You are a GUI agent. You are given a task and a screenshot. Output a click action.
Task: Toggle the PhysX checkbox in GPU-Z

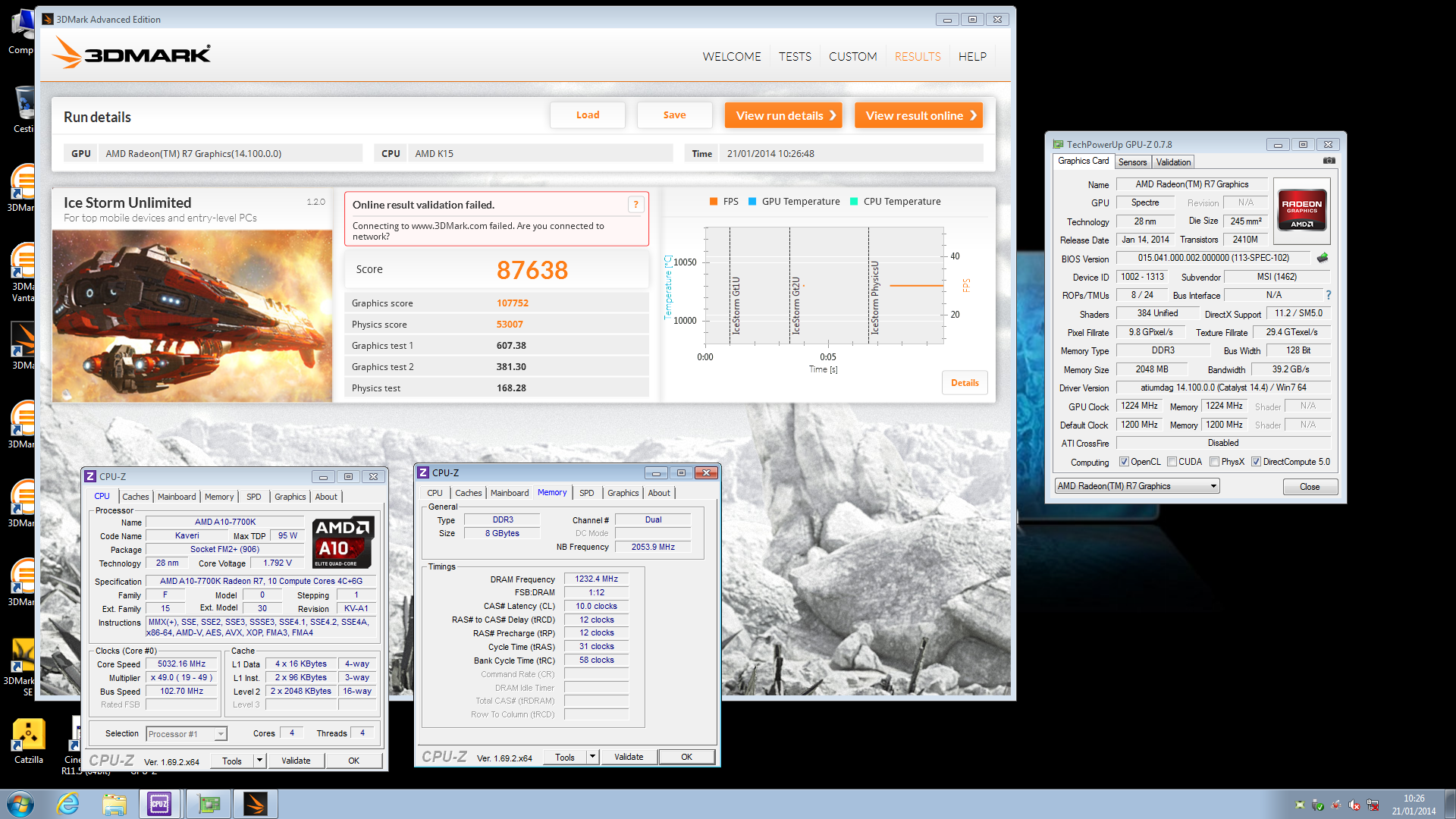coord(1214,462)
